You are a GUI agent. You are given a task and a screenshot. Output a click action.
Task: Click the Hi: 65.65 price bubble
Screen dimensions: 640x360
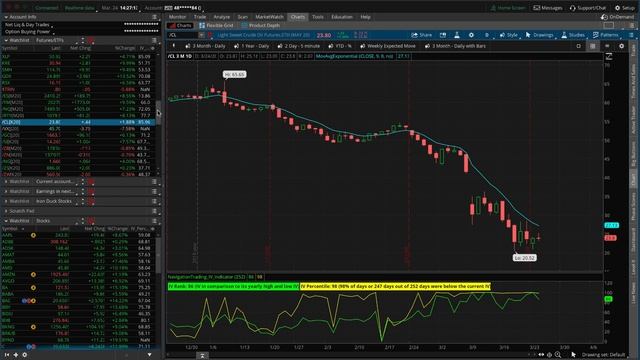235,75
